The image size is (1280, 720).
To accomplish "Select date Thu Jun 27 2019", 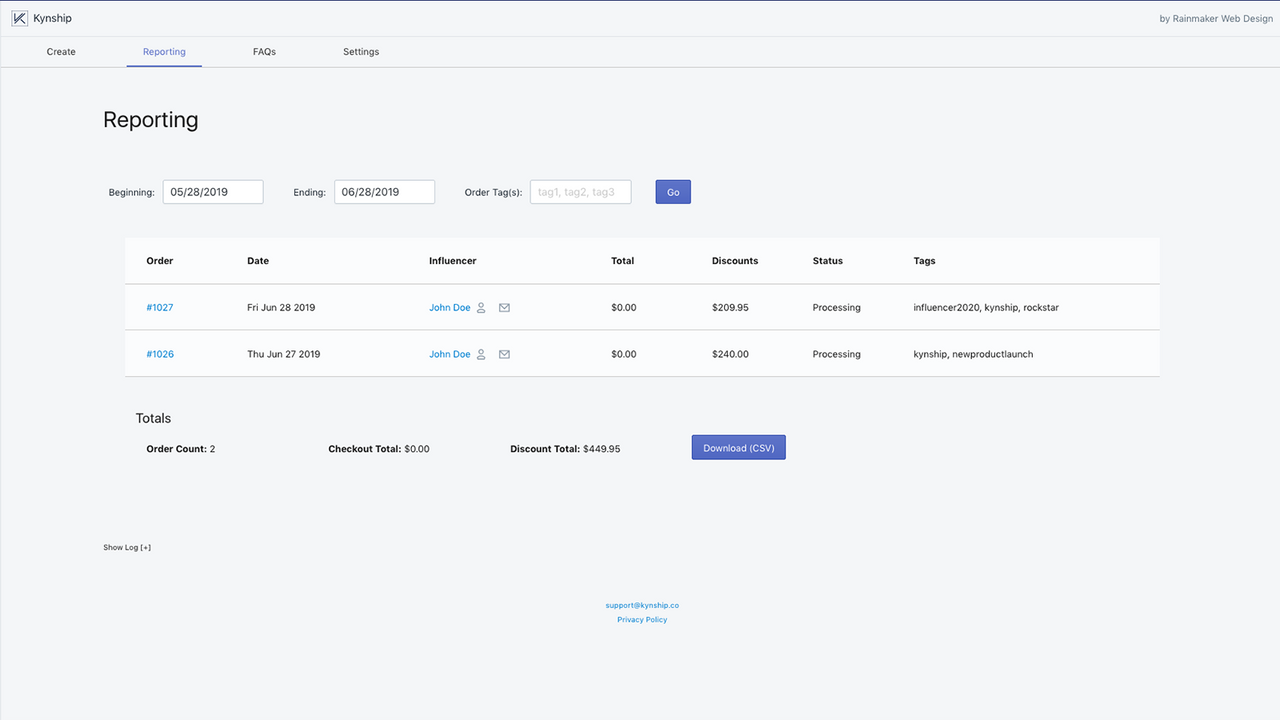I will (284, 354).
